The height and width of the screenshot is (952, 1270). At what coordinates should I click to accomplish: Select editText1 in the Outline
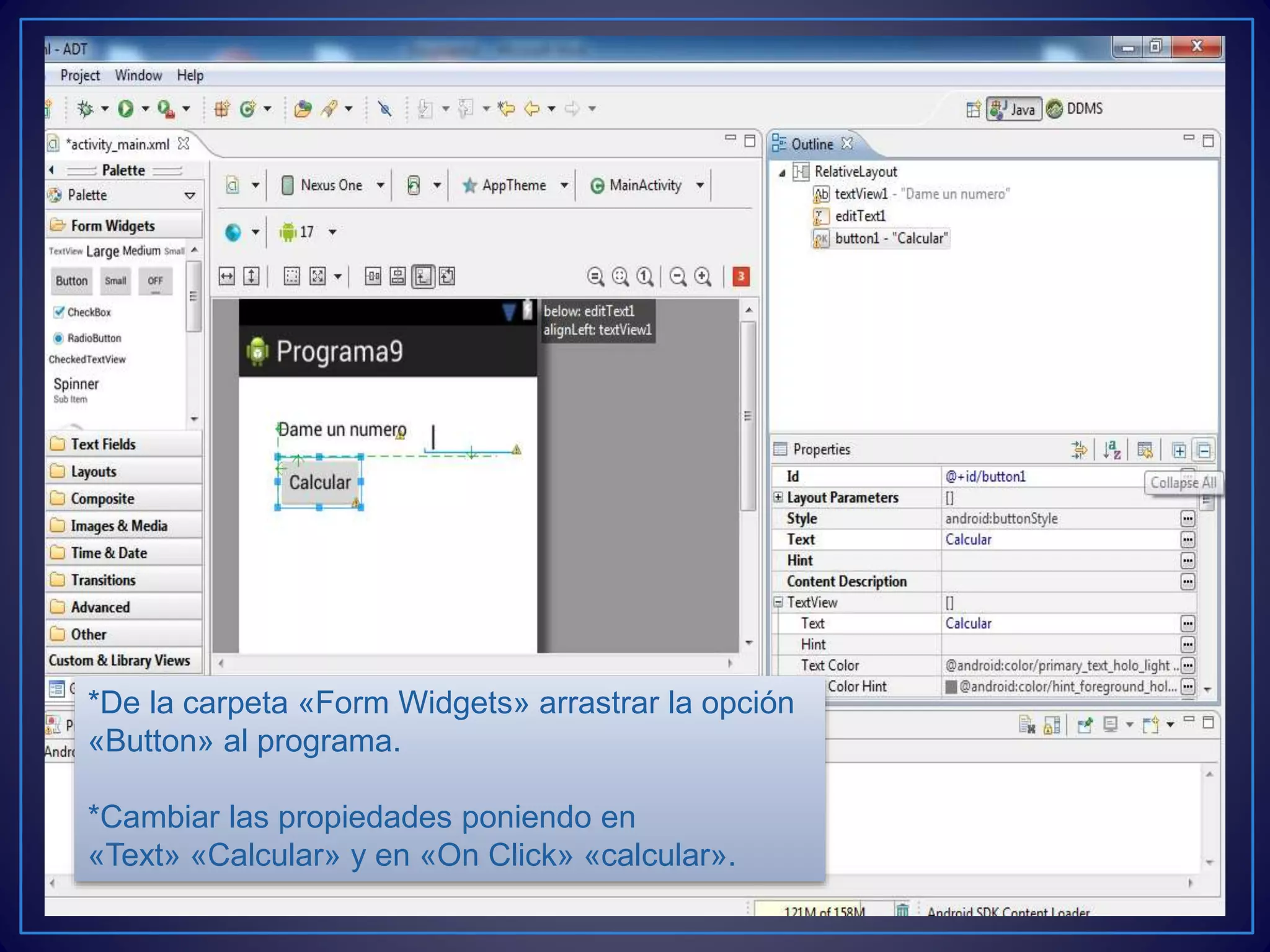pyautogui.click(x=850, y=216)
